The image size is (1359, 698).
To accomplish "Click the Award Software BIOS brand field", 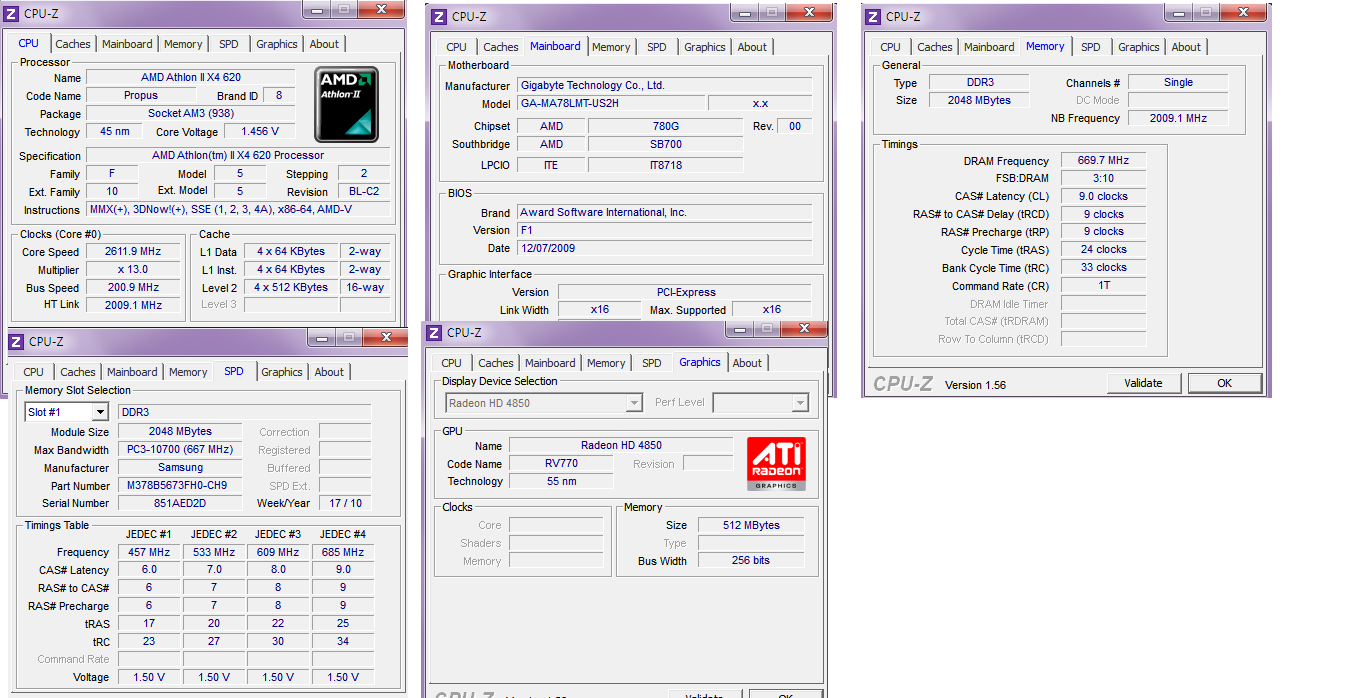I will click(664, 213).
